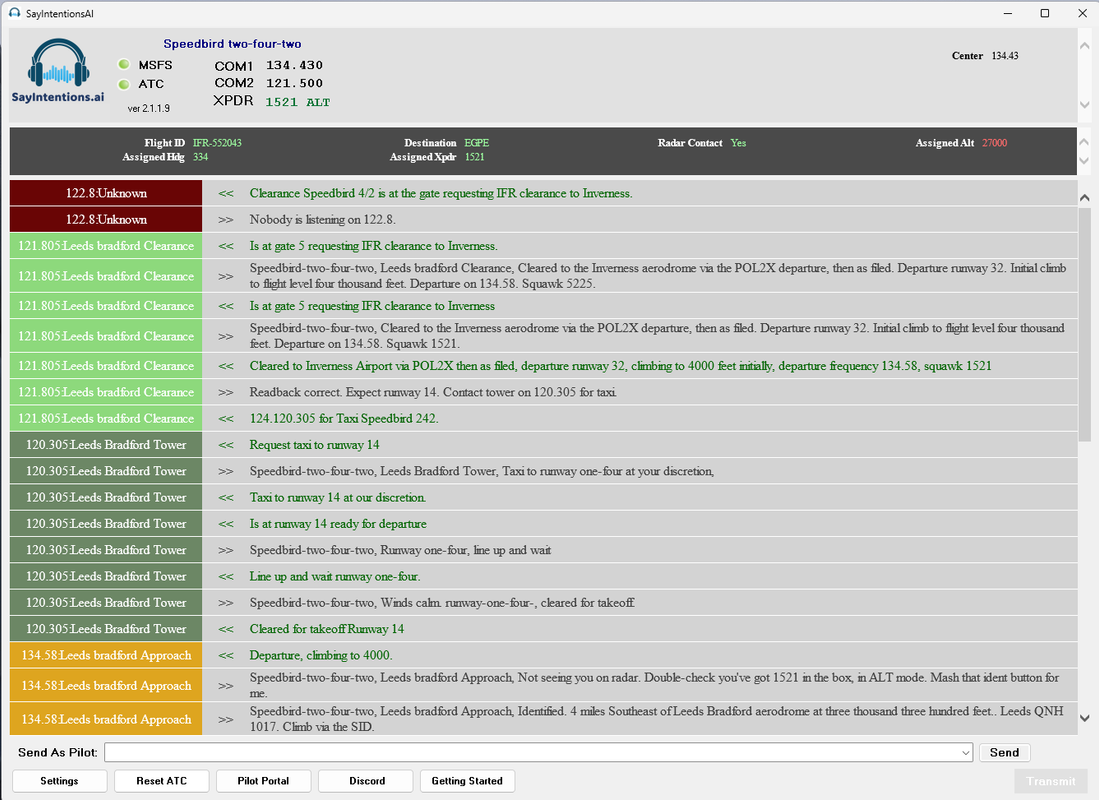The height and width of the screenshot is (800, 1099).
Task: Click the Flight ID value IFR-552043
Action: (x=217, y=143)
